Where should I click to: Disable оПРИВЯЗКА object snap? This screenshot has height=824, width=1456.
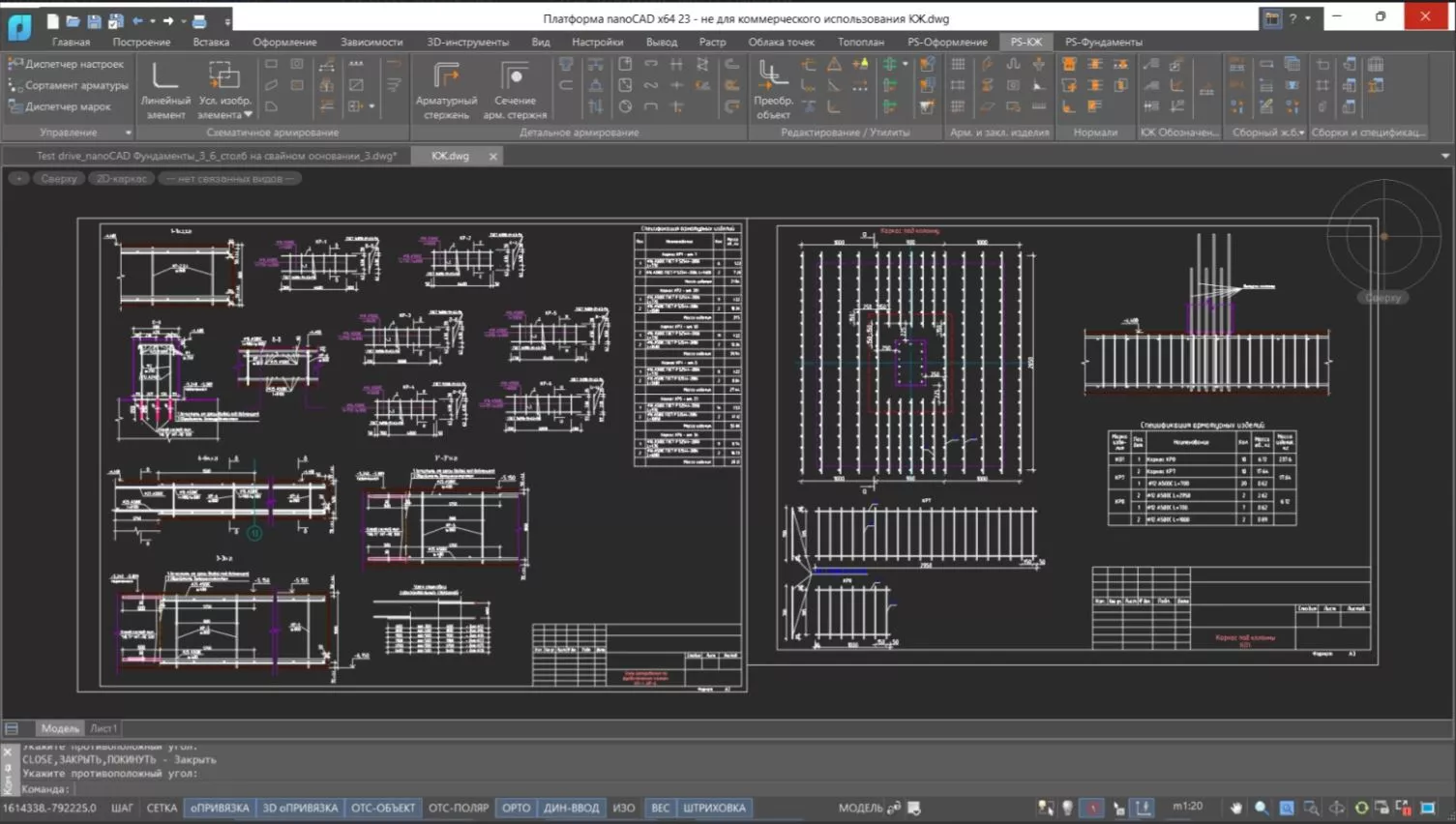click(x=220, y=808)
